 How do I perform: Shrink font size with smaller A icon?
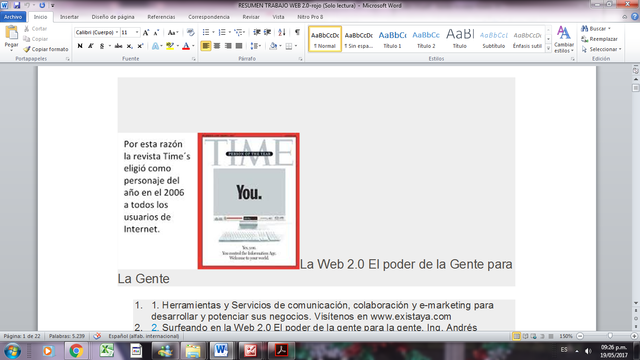click(x=156, y=33)
